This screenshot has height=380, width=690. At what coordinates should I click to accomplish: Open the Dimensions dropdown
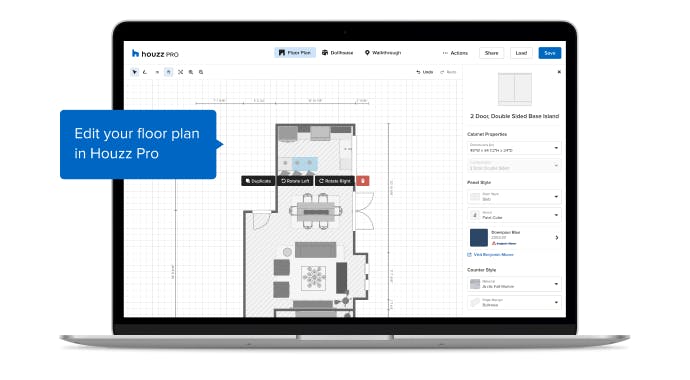pos(514,148)
